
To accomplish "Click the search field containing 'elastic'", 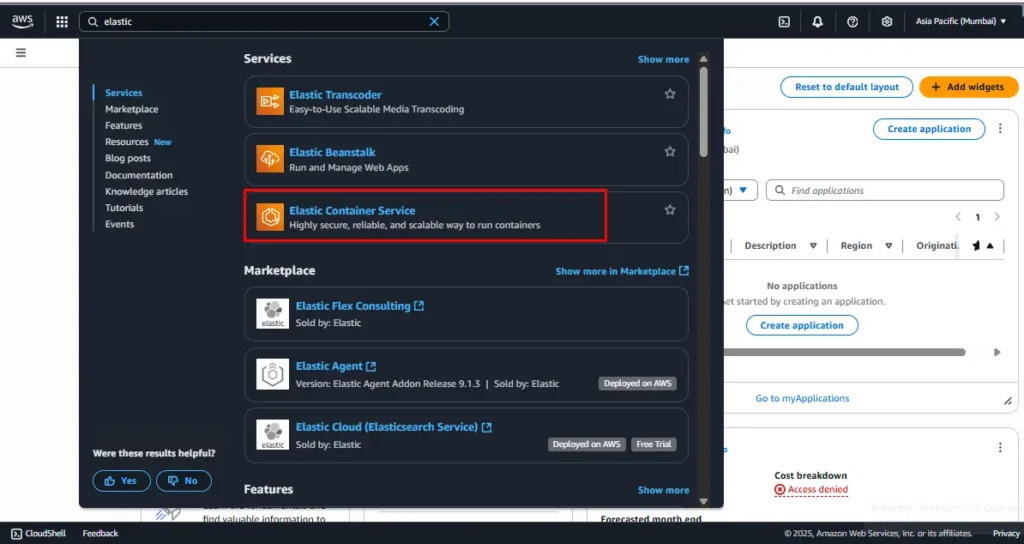I will point(264,22).
